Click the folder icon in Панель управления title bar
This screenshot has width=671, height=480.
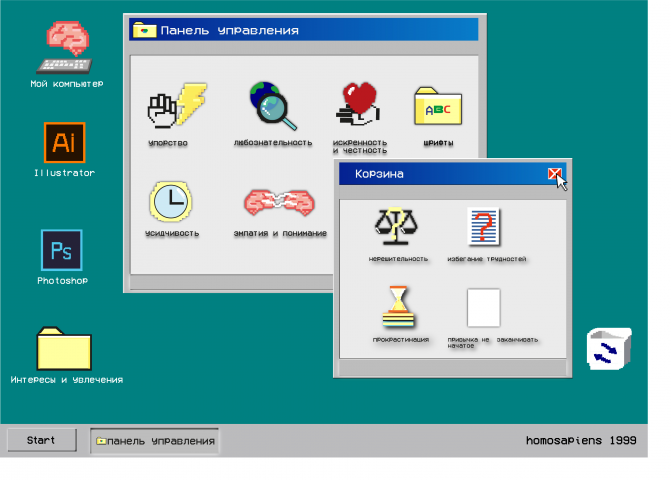[144, 30]
